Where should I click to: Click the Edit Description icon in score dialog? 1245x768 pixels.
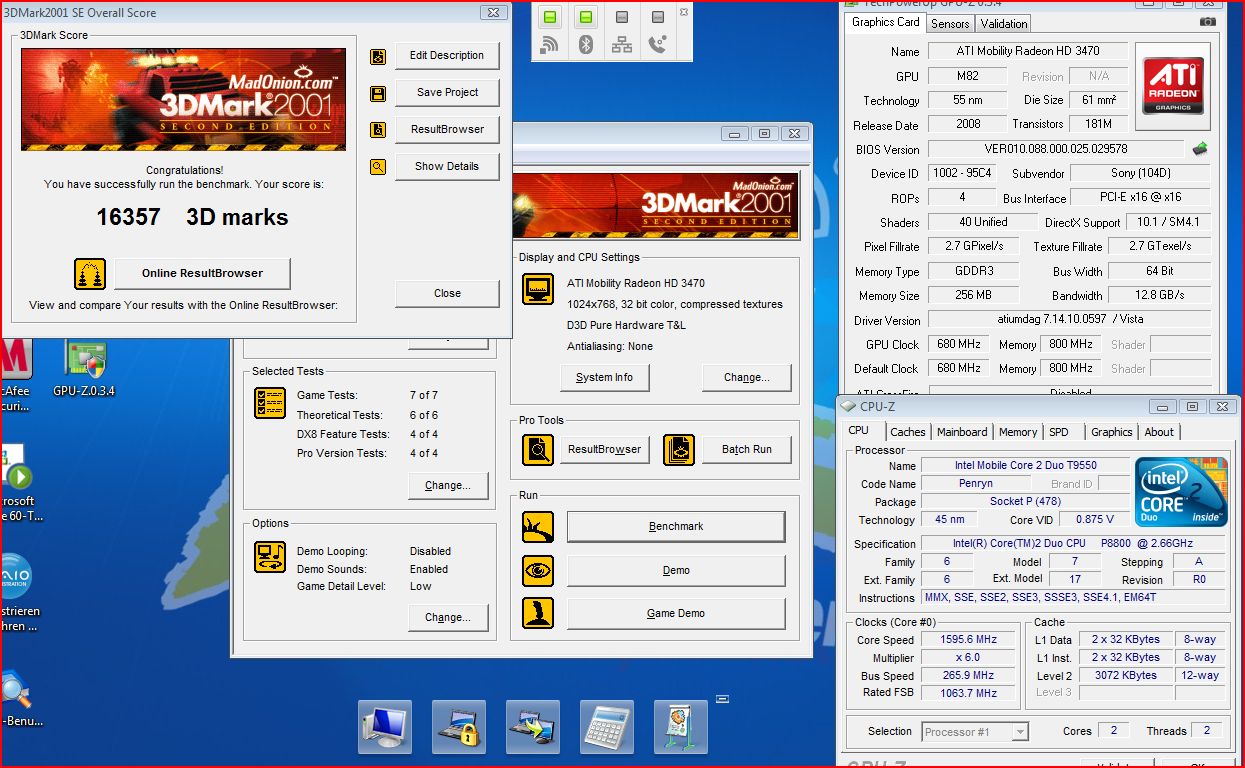[378, 57]
